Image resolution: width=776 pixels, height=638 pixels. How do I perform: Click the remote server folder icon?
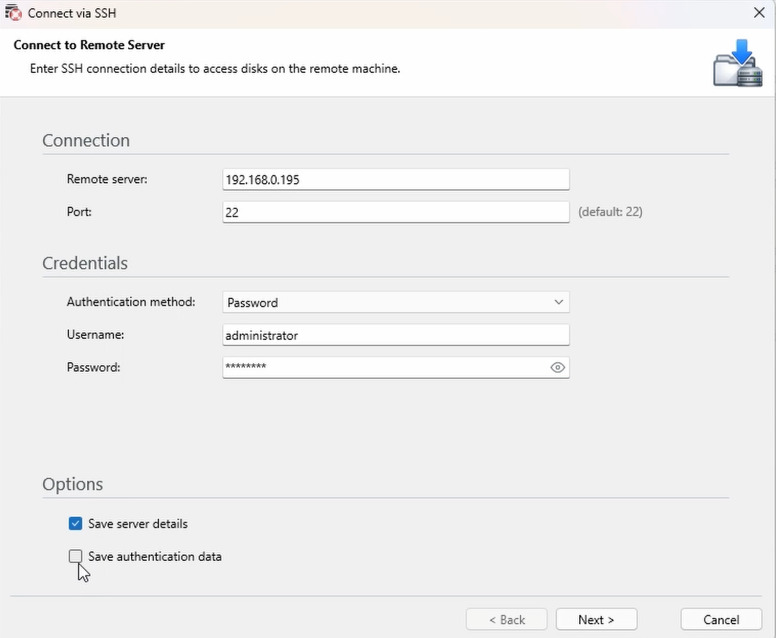pyautogui.click(x=737, y=63)
